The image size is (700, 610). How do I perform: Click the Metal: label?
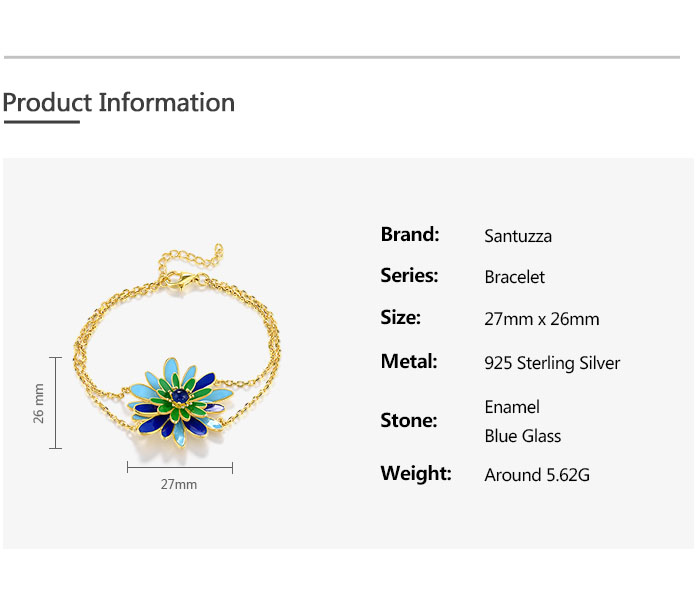[409, 361]
